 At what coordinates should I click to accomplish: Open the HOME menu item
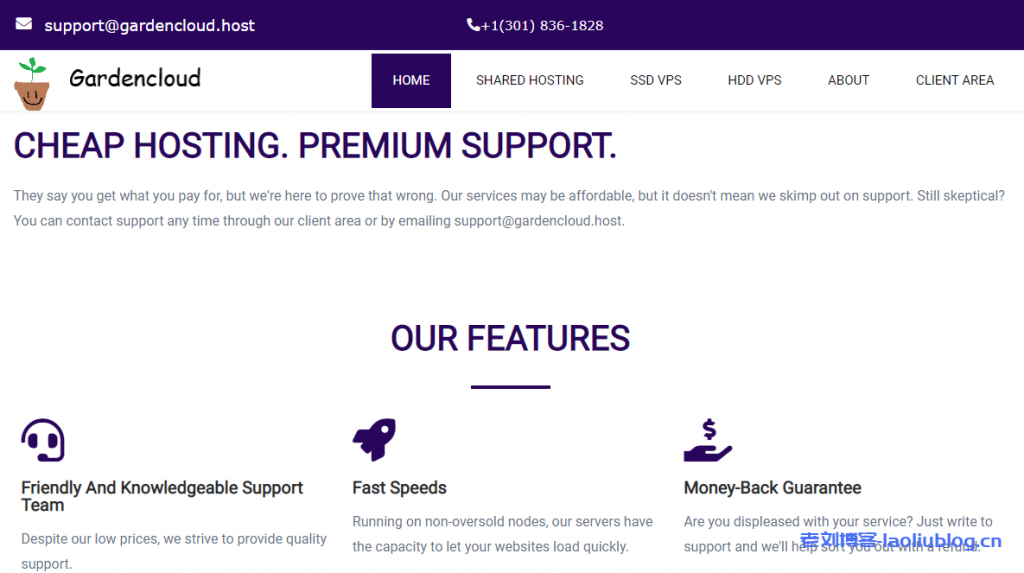[411, 80]
